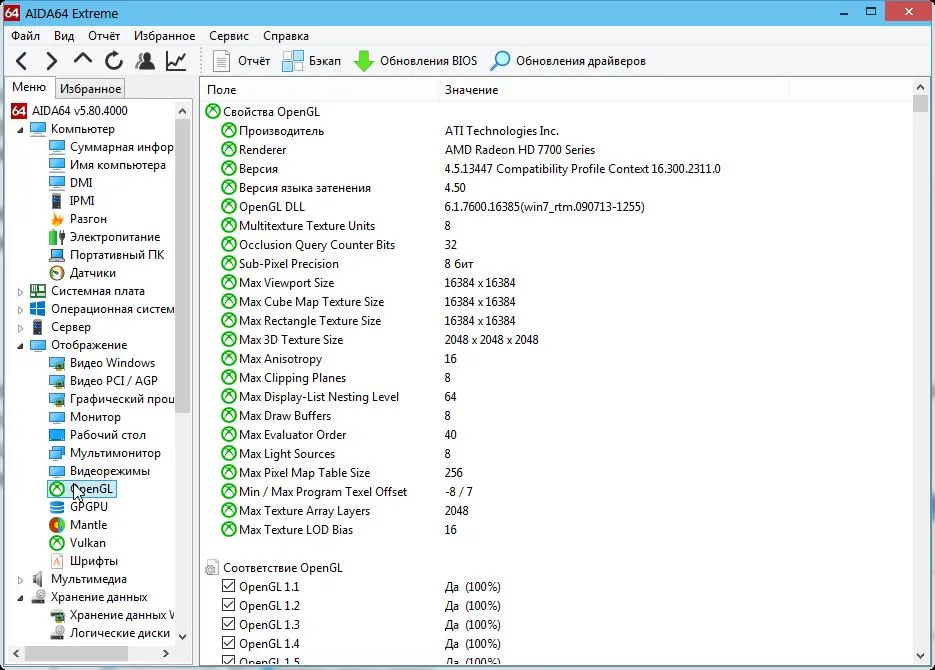Sort by the Поле column header
The width and height of the screenshot is (935, 670).
point(319,89)
